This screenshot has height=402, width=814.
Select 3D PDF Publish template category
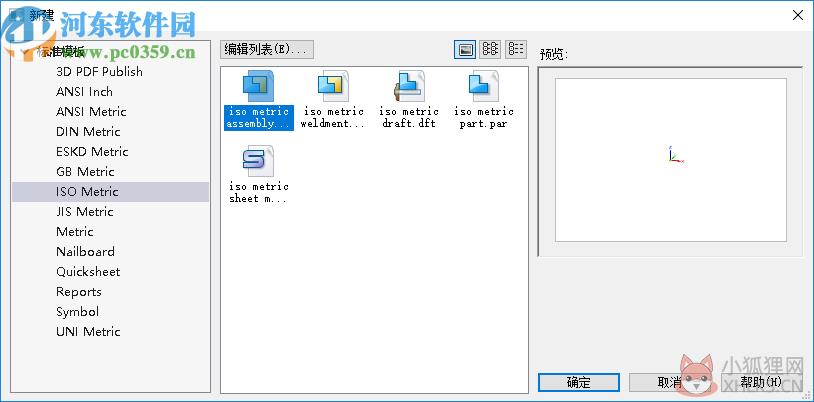[99, 72]
